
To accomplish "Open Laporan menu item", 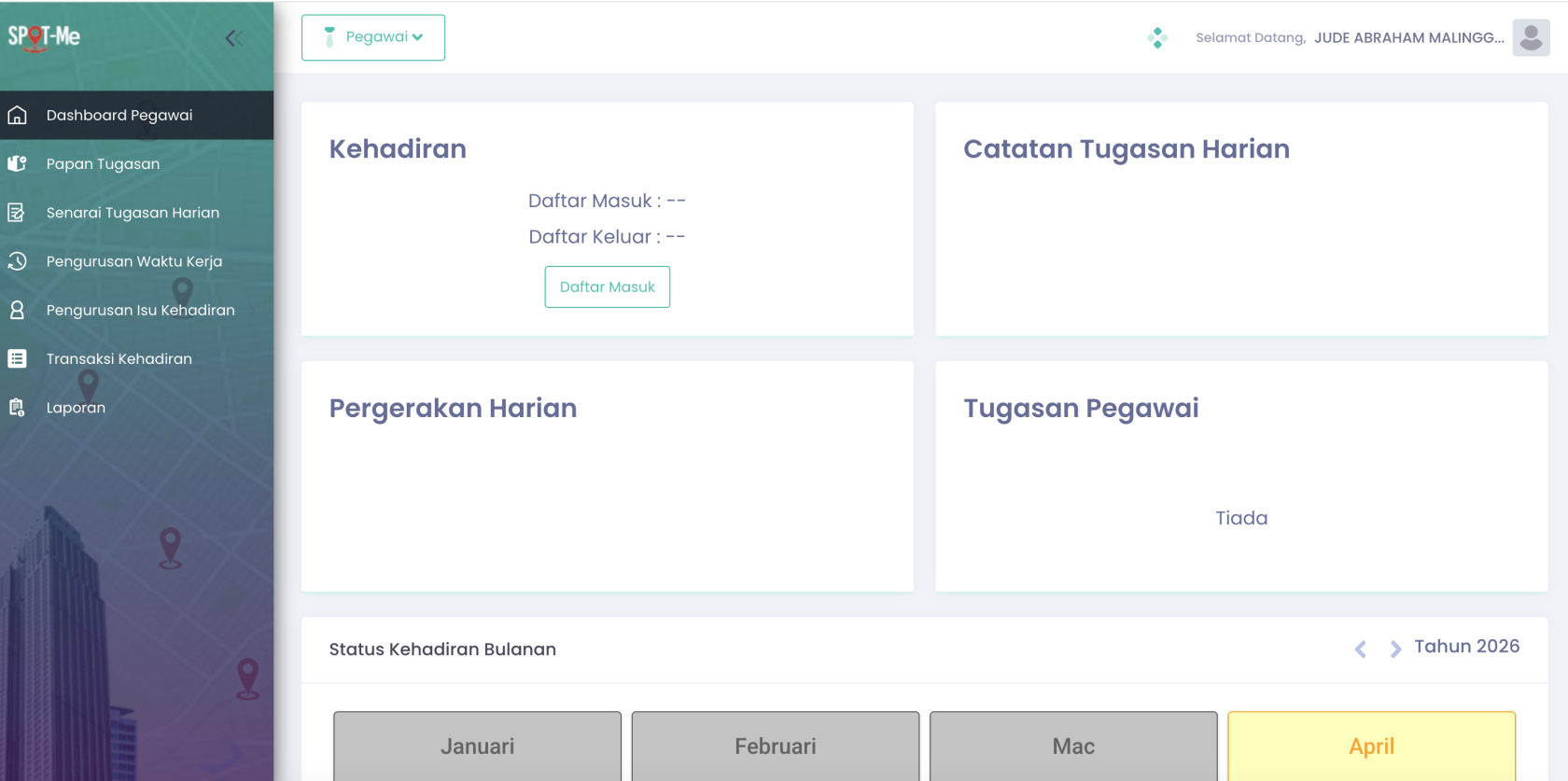I will 76,408.
